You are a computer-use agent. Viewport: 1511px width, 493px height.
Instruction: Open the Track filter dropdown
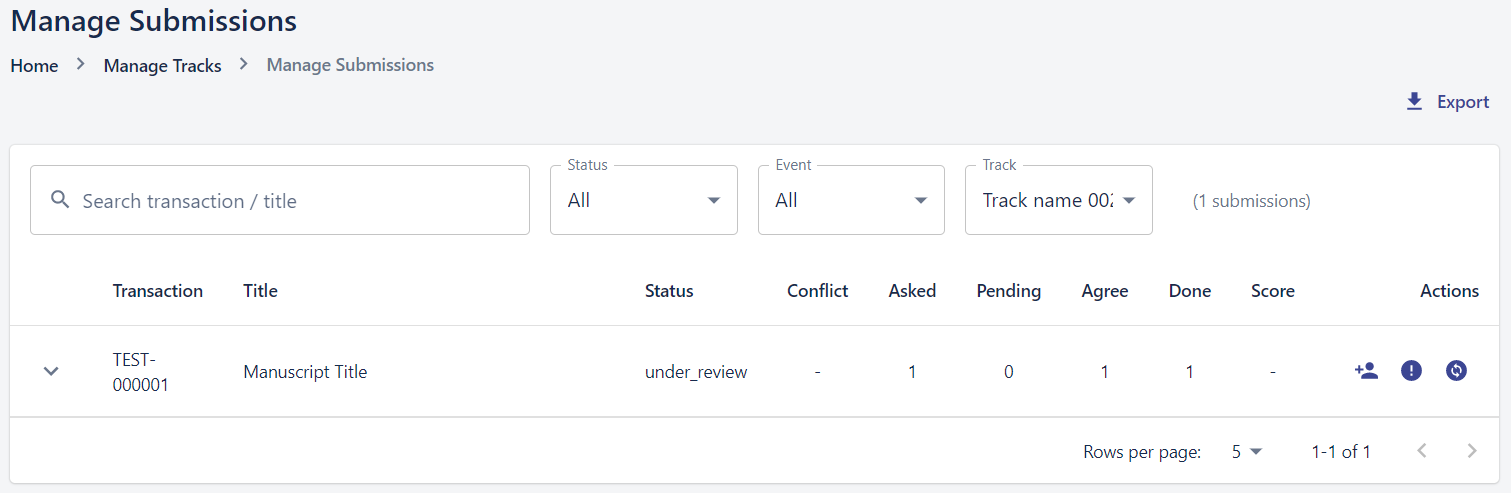1058,200
